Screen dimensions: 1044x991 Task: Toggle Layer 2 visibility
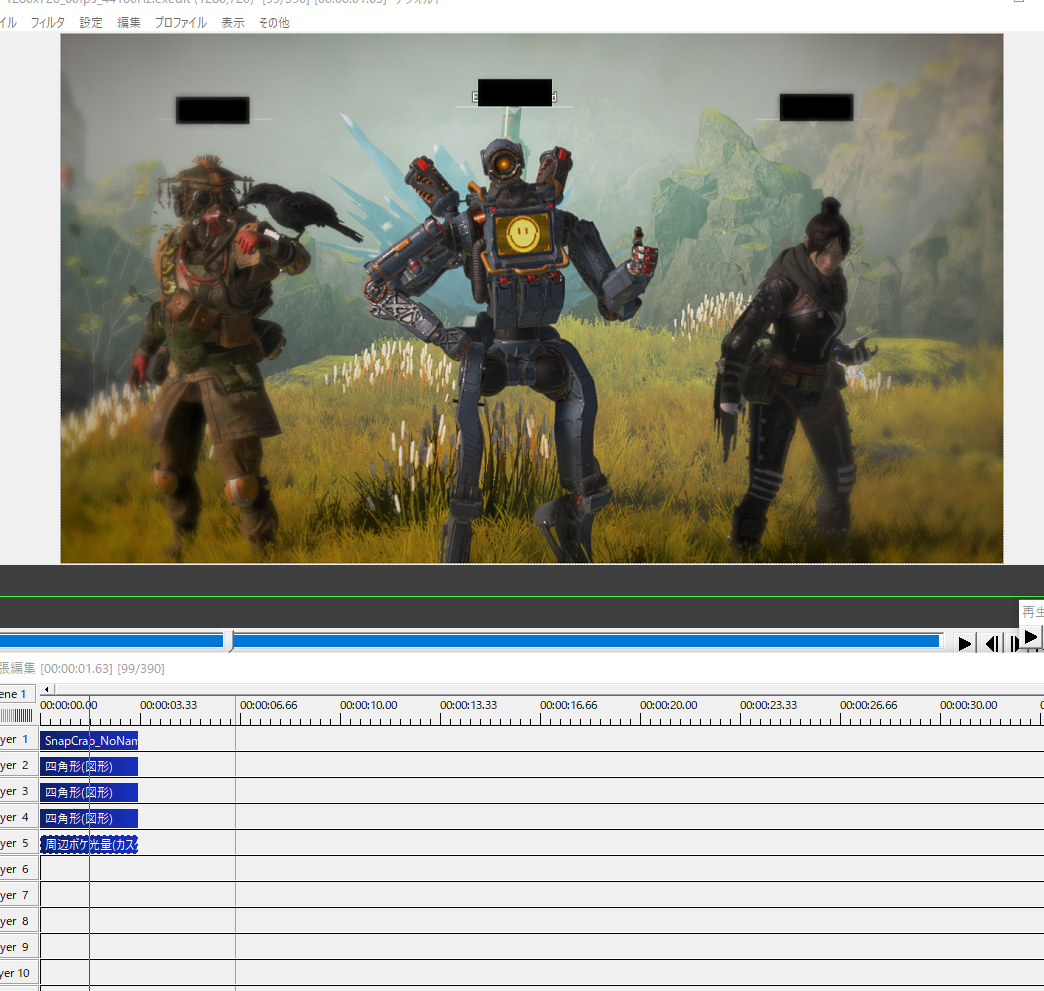[19, 765]
